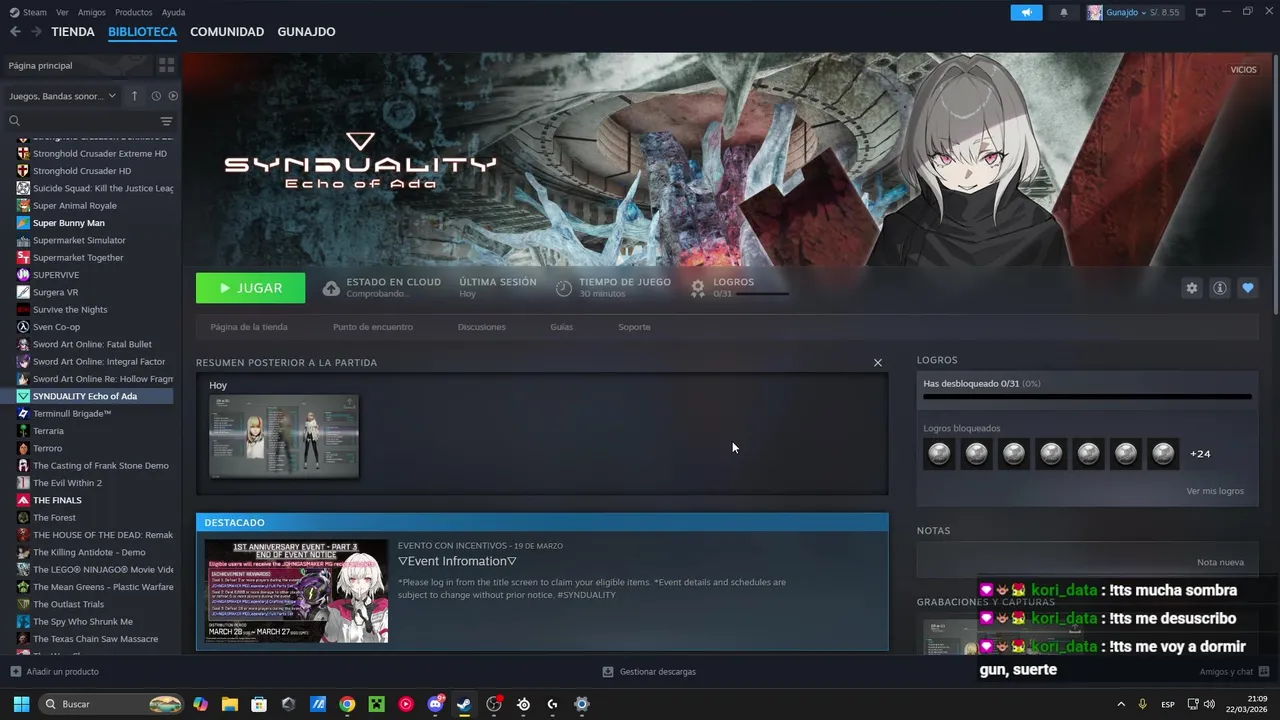Viewport: 1280px width, 720px height.
Task: Open File Explorer from the taskbar
Action: coord(230,704)
